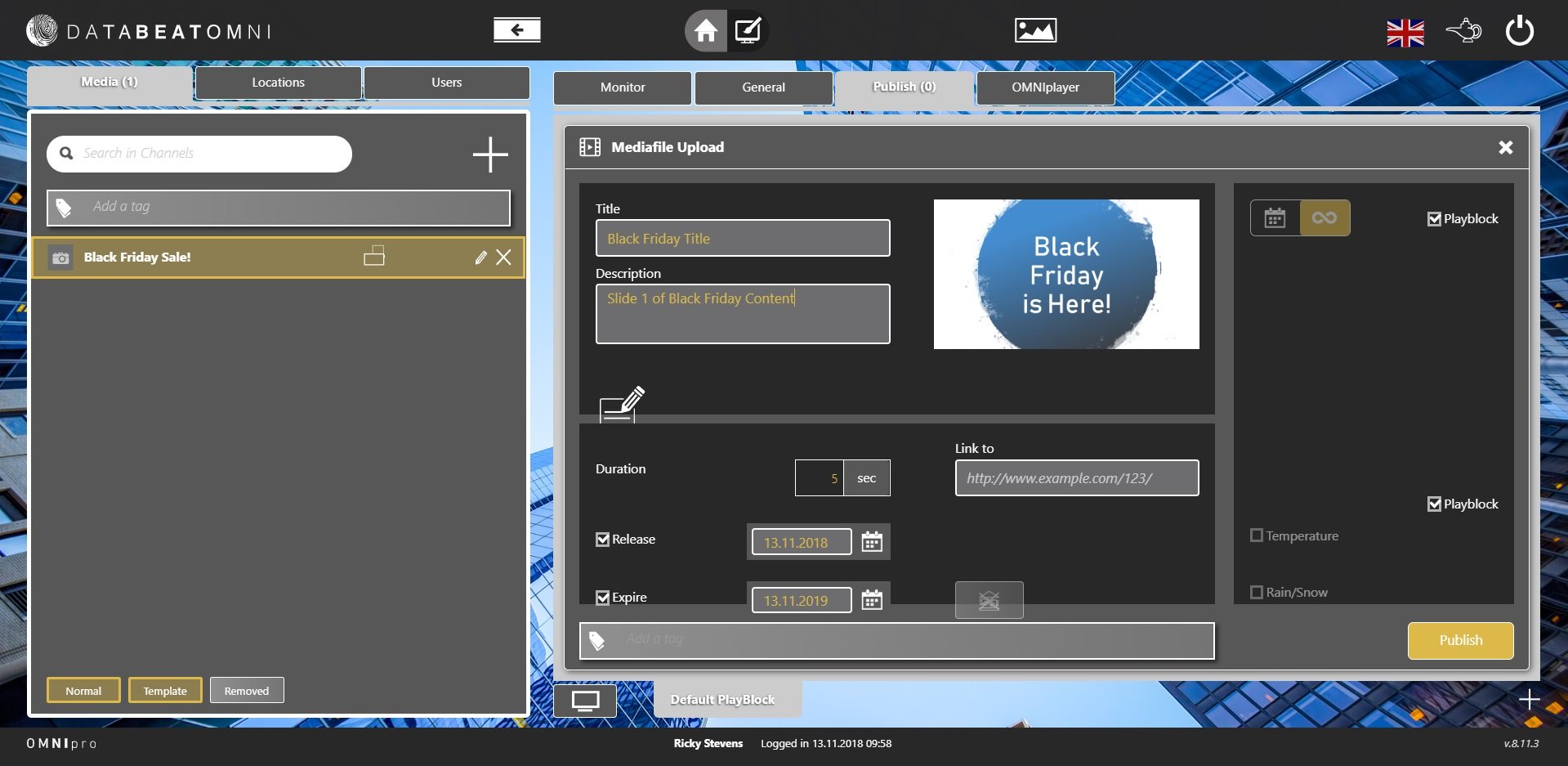Toggle the Release checkbox
The width and height of the screenshot is (1568, 766).
(x=603, y=540)
